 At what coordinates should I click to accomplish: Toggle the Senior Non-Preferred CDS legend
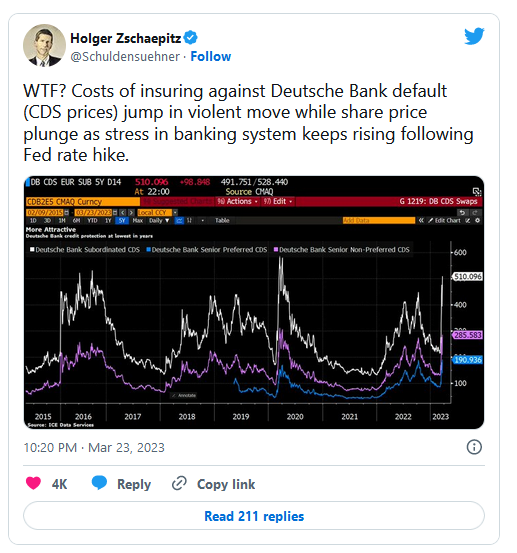point(342,250)
